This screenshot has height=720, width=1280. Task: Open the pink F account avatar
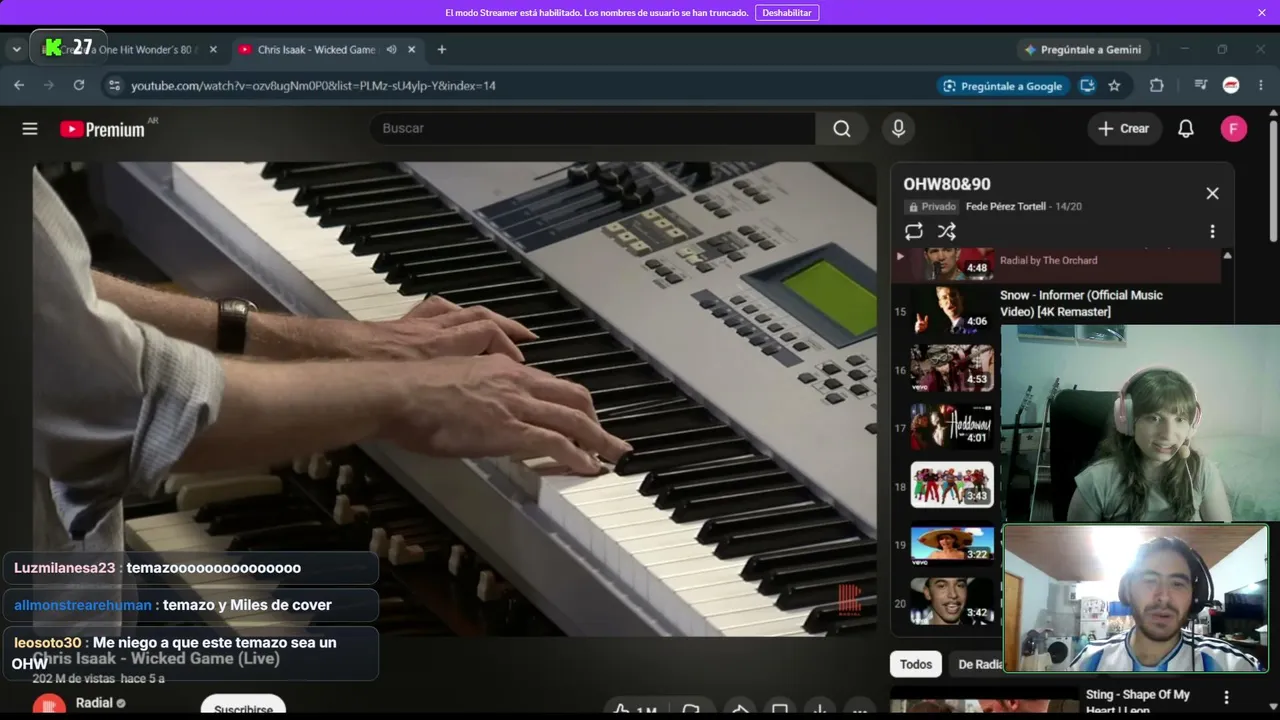point(1234,128)
